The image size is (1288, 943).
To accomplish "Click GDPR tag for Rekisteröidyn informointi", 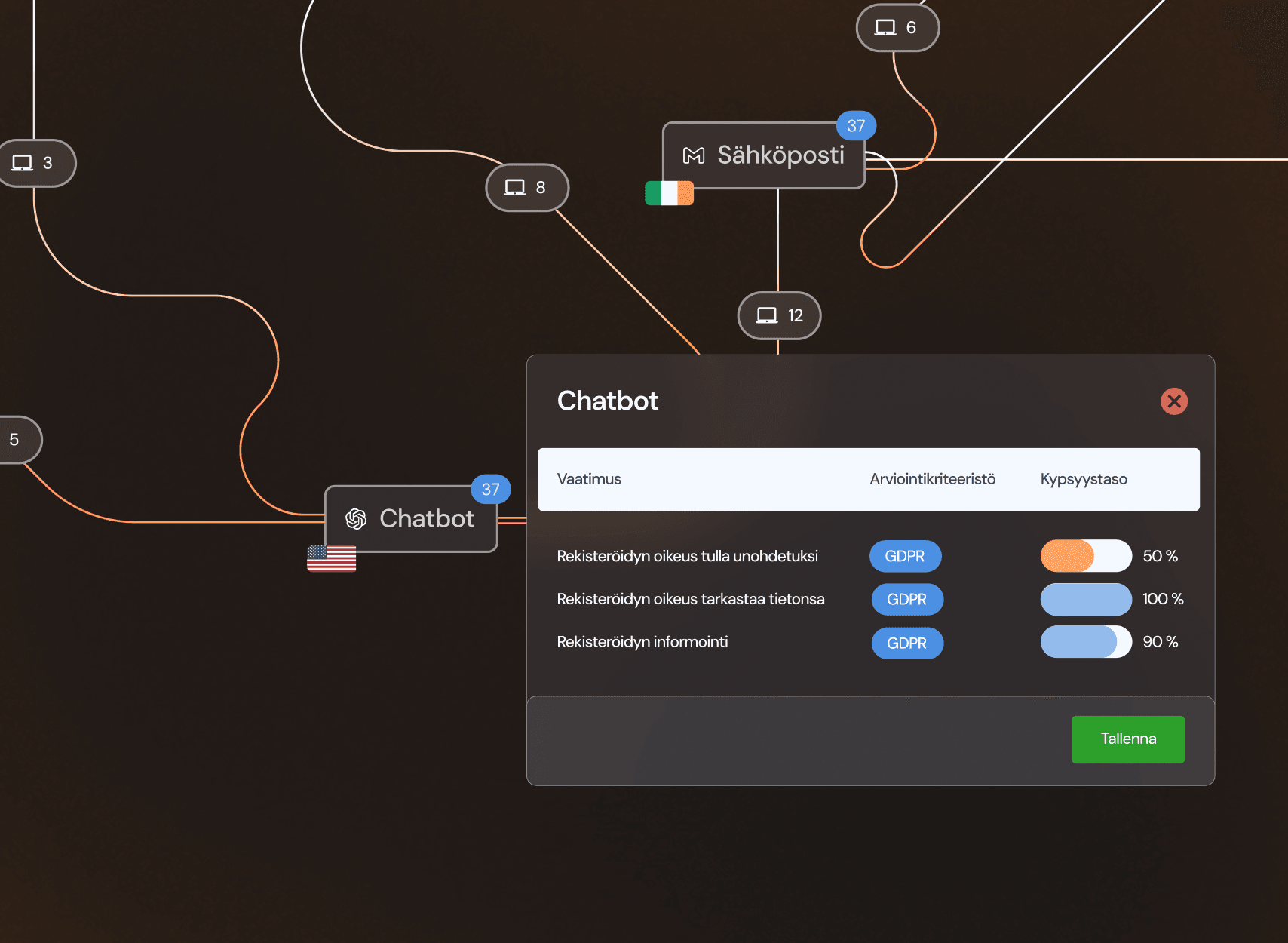I will point(907,643).
